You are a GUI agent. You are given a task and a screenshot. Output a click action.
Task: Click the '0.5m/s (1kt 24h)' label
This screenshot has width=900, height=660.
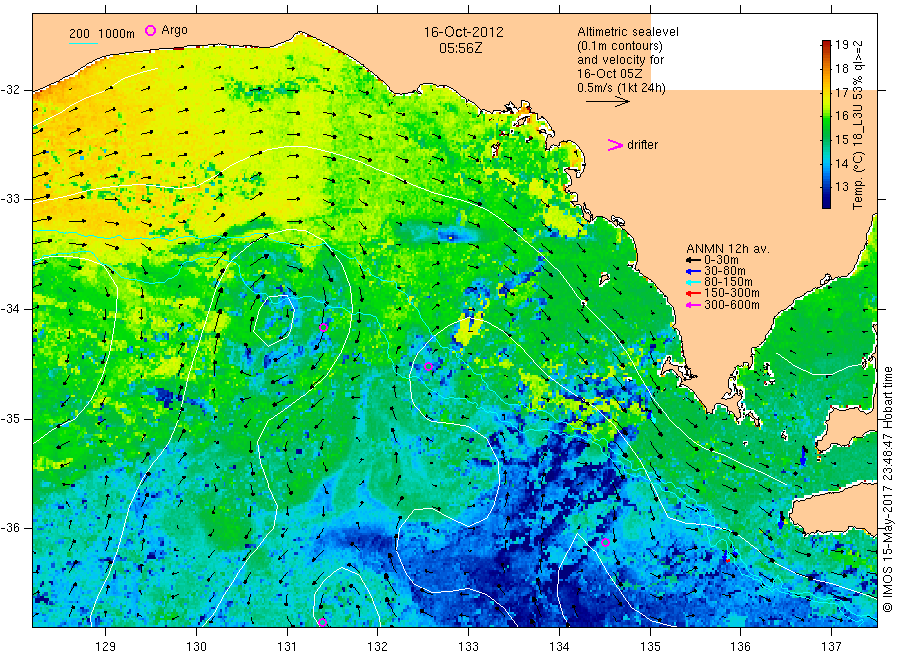(x=622, y=88)
